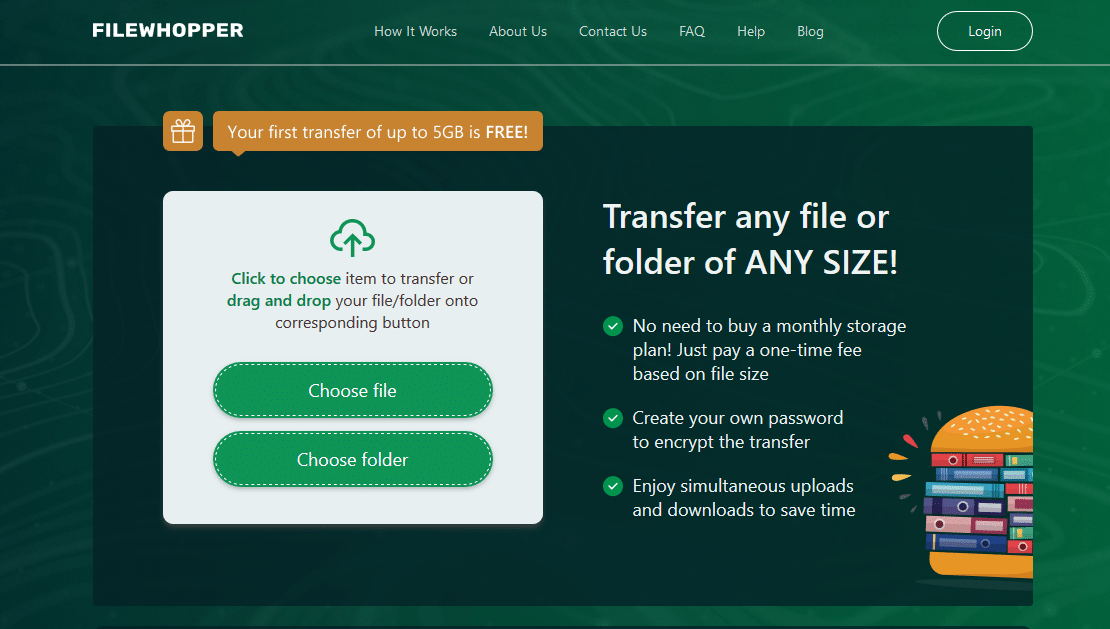Click the cloud upload icon

[x=352, y=239]
